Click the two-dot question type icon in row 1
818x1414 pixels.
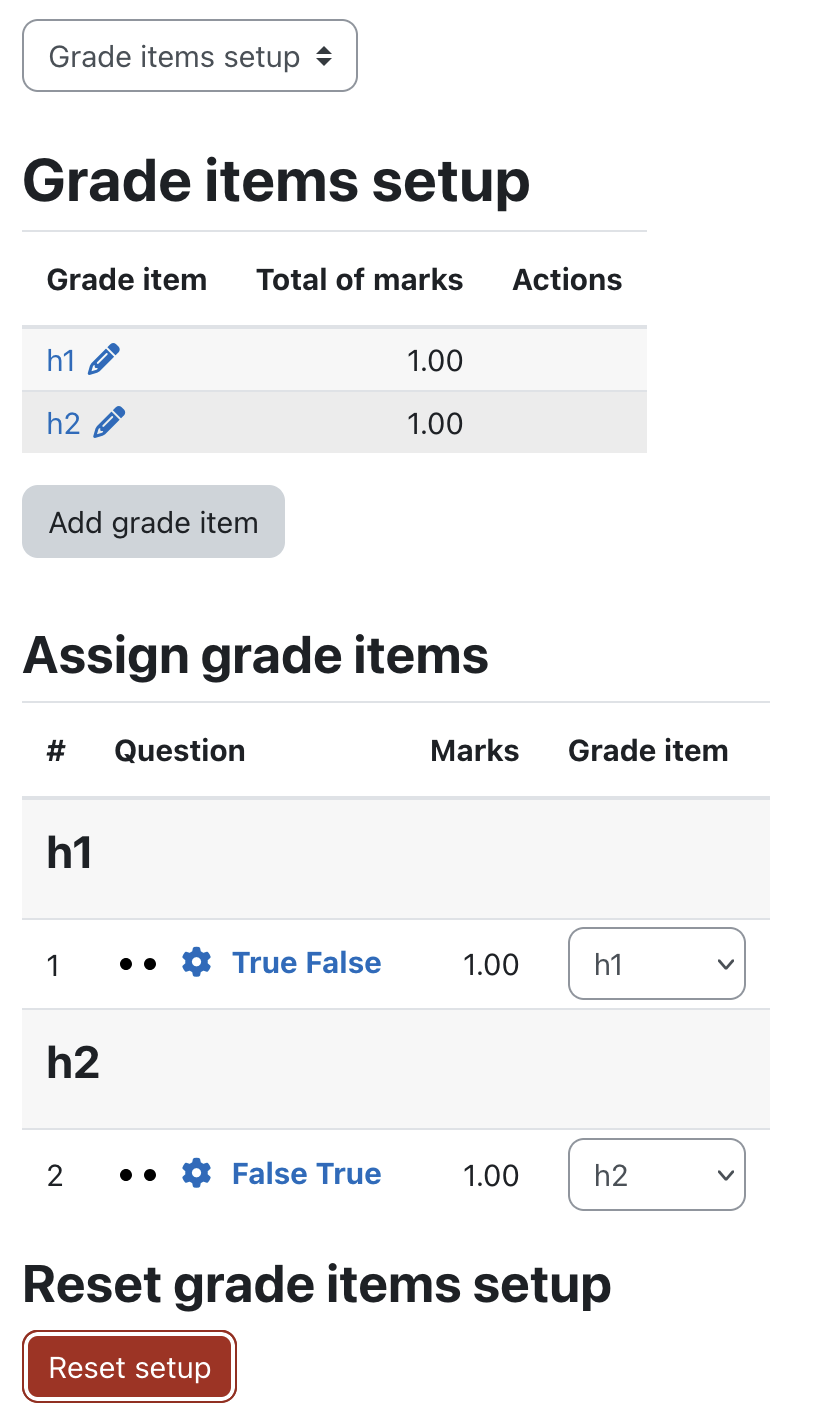138,965
